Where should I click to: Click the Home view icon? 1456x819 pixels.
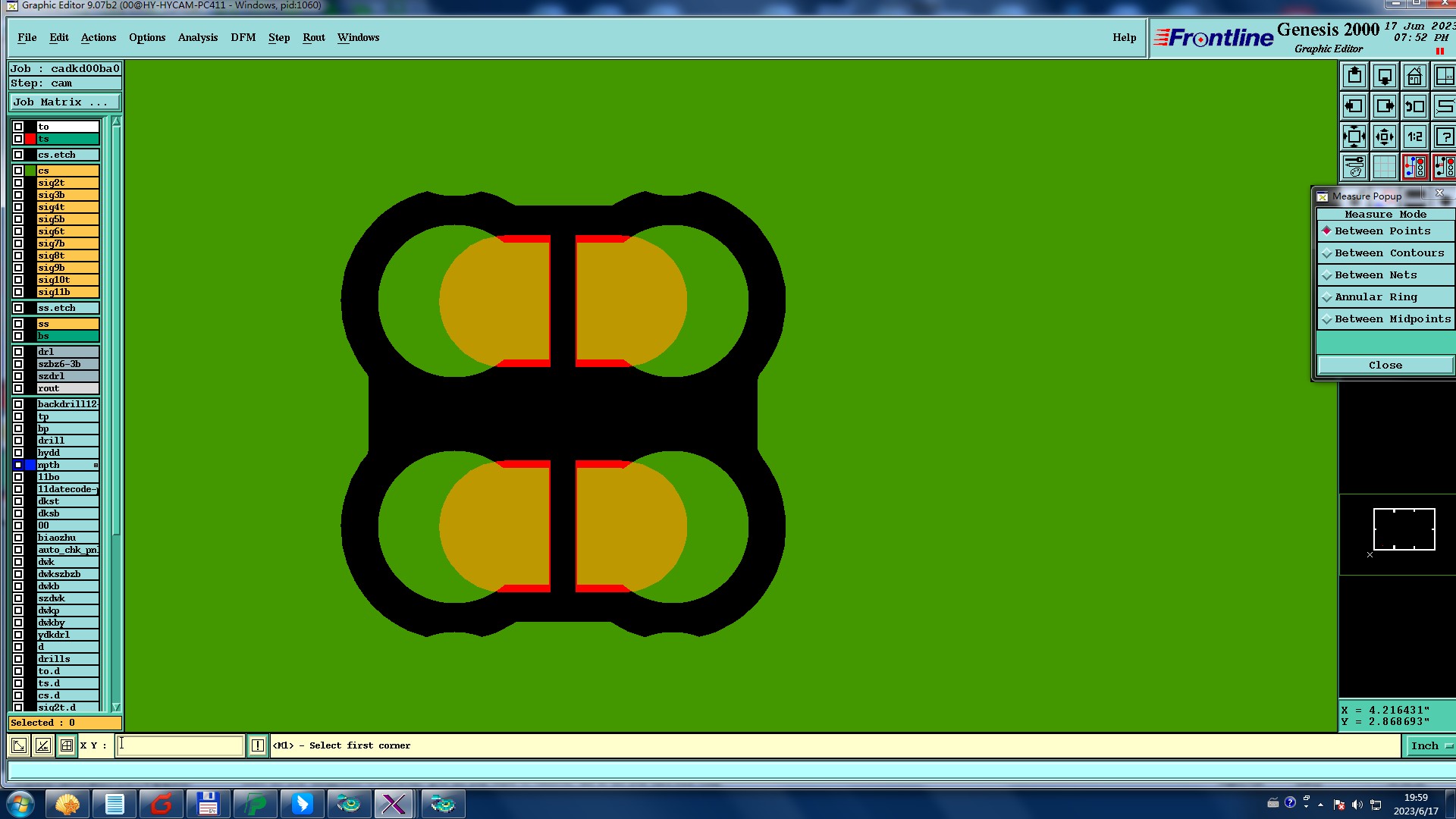pyautogui.click(x=1414, y=77)
